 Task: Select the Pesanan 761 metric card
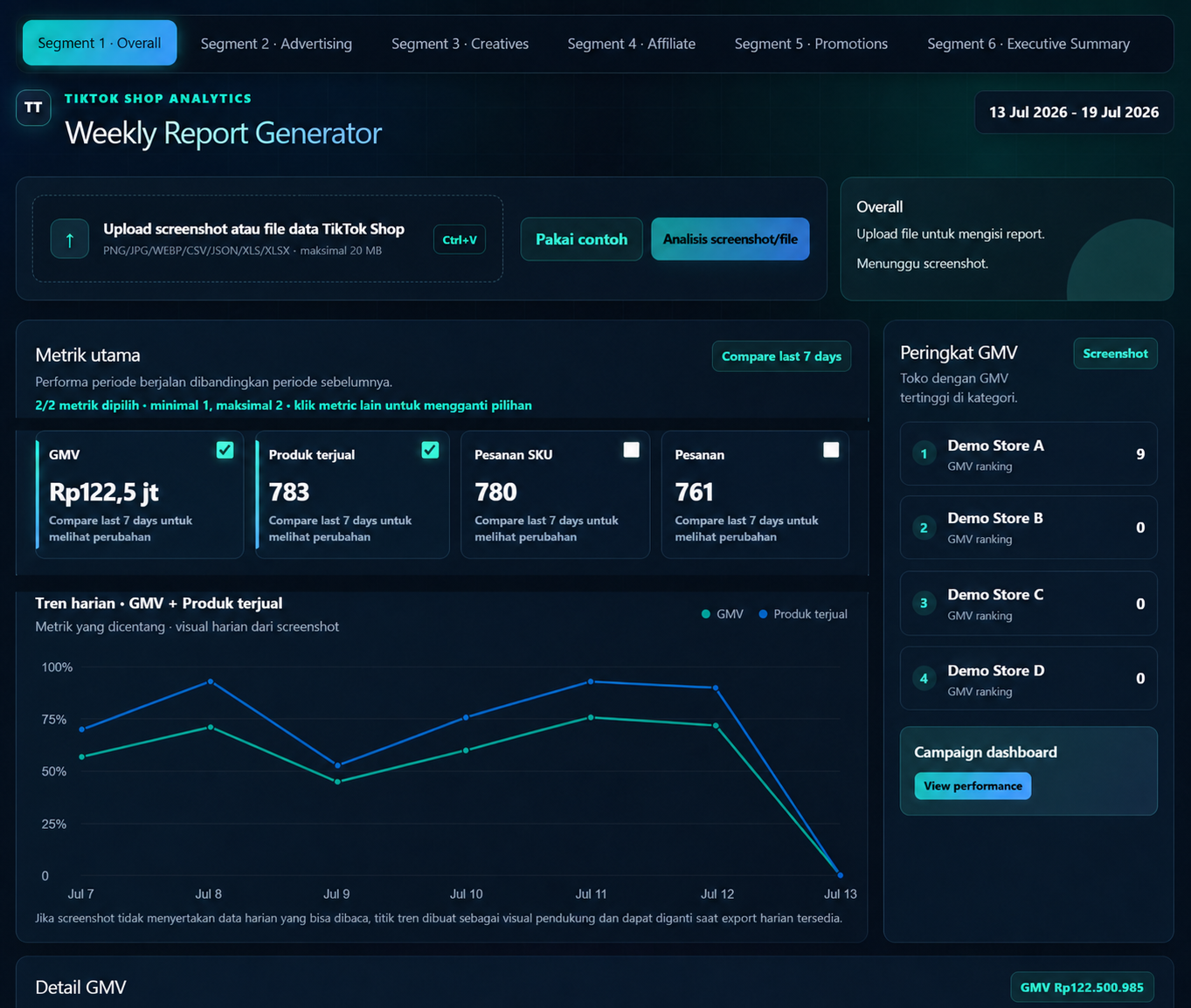tap(755, 494)
